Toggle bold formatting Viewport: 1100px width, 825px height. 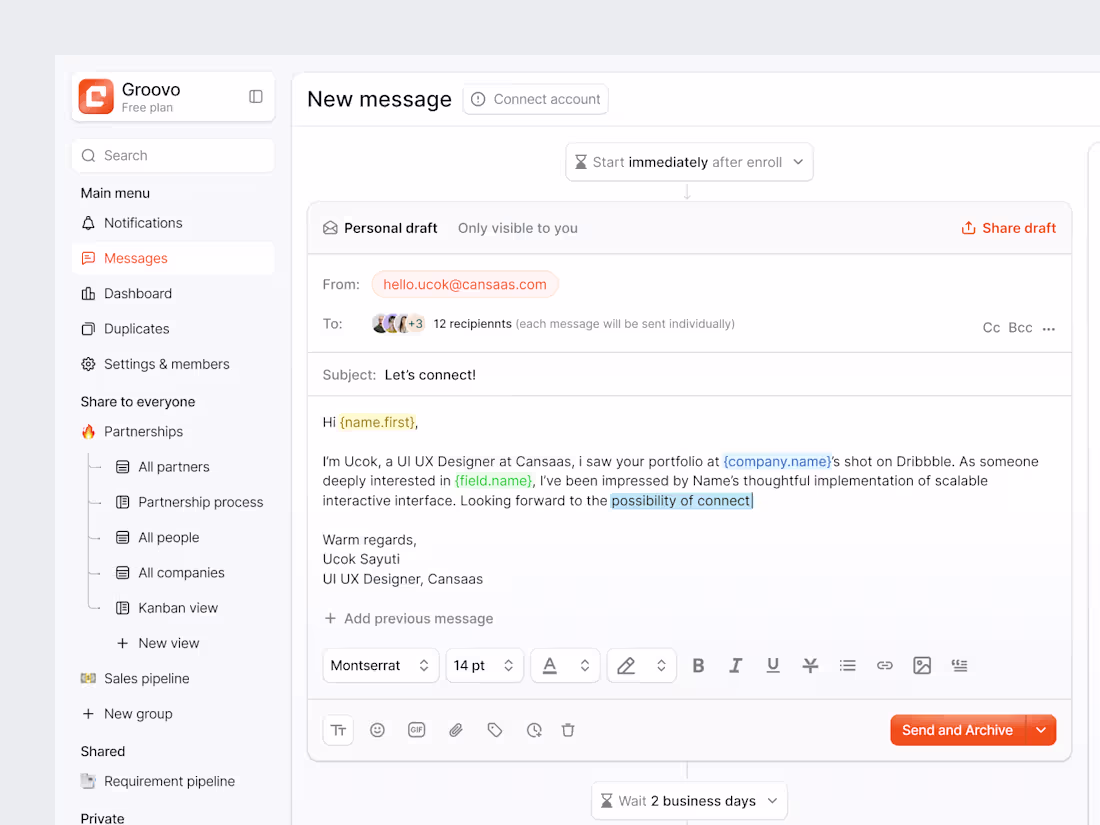pyautogui.click(x=698, y=665)
